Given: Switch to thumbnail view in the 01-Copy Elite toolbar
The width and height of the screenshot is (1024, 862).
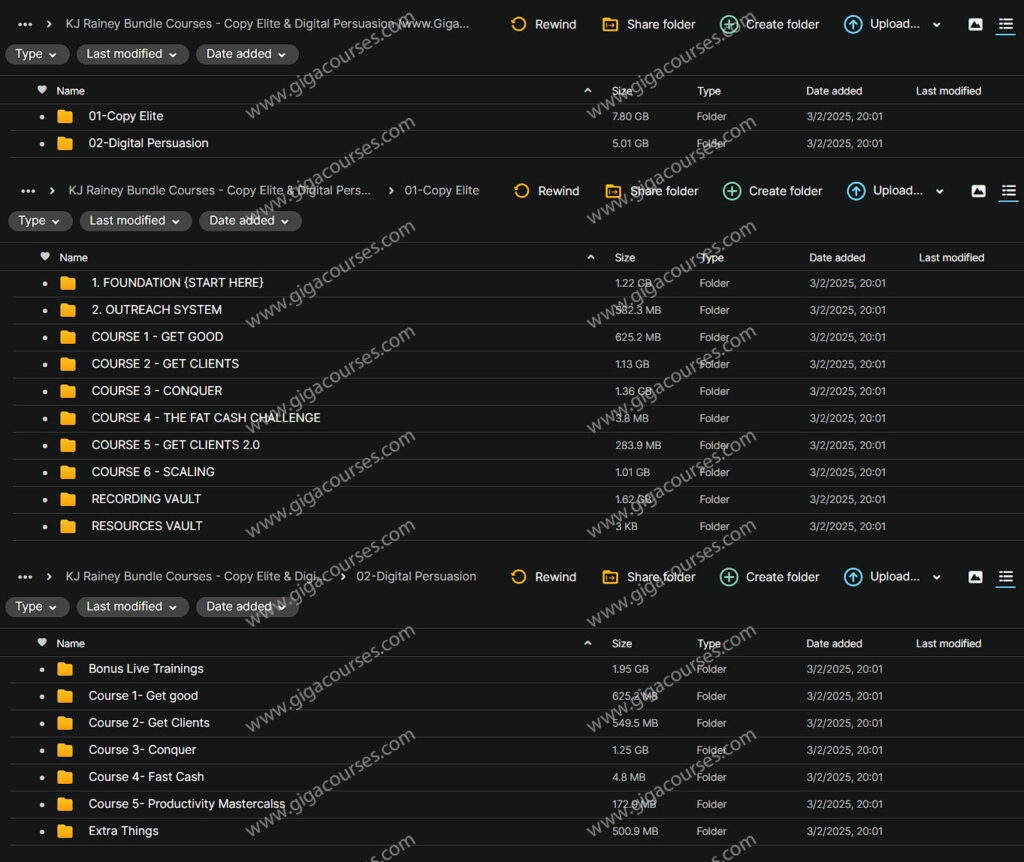Looking at the screenshot, I should [978, 191].
